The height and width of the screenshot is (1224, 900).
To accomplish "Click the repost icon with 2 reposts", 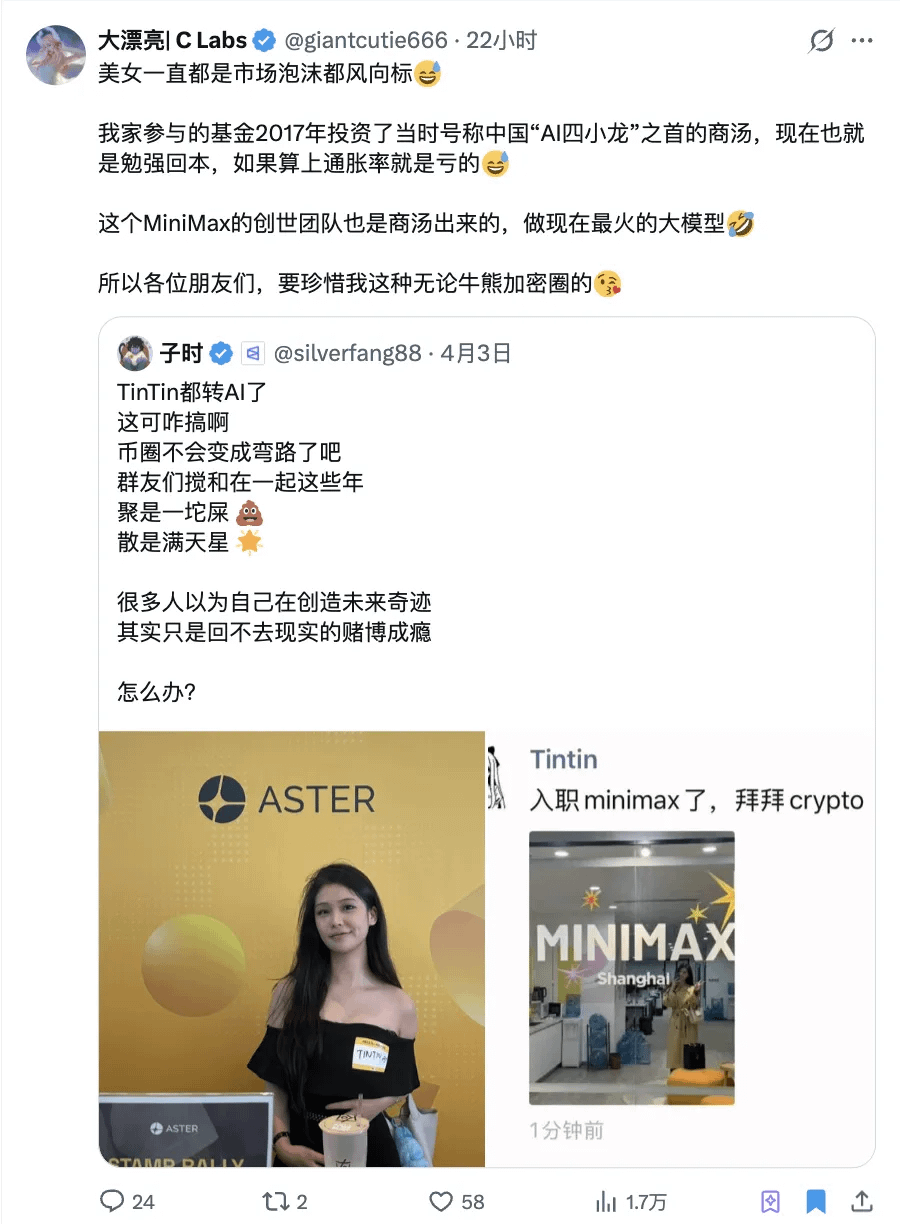I will (272, 1200).
